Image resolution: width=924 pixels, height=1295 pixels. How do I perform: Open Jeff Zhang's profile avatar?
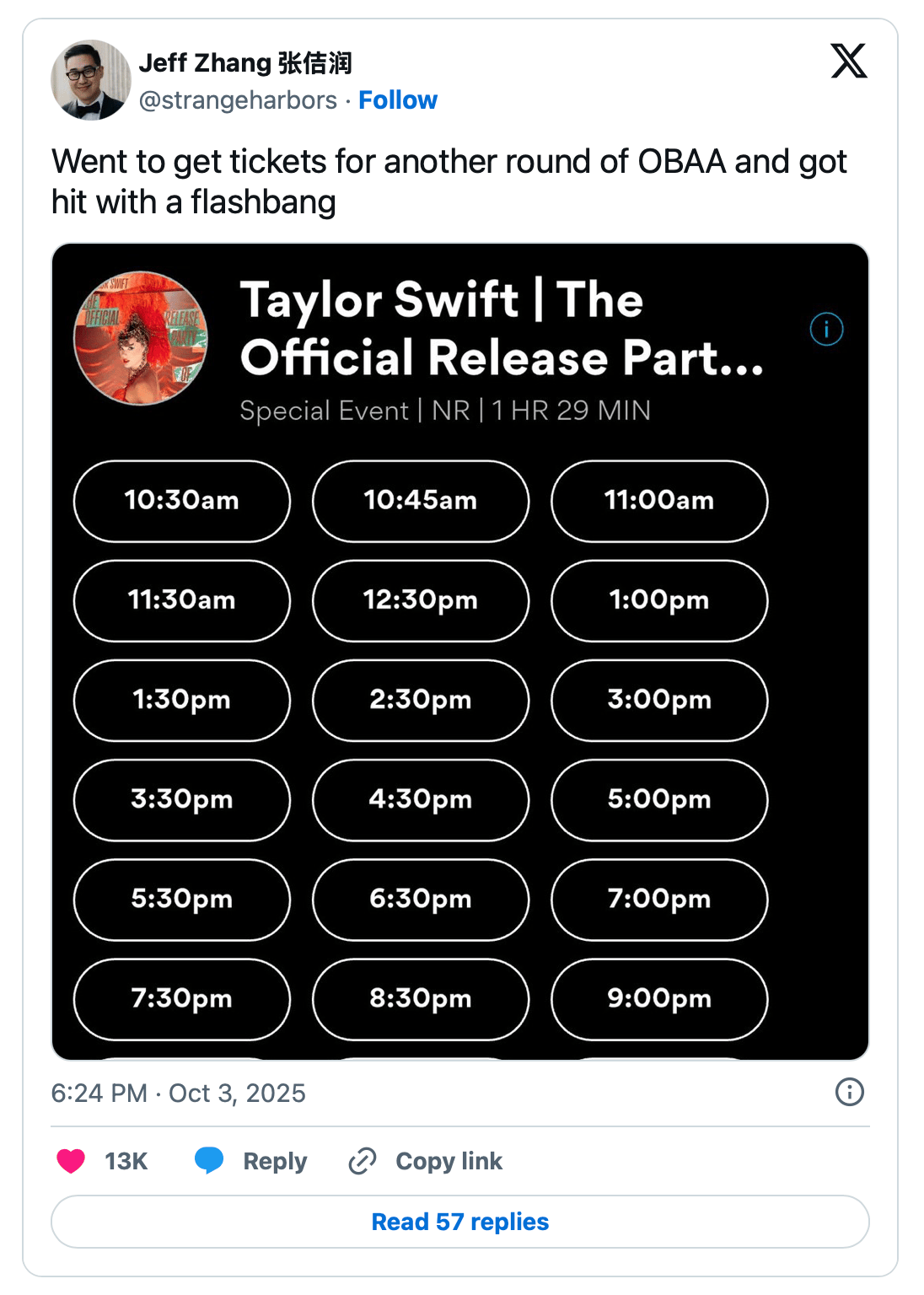click(91, 80)
